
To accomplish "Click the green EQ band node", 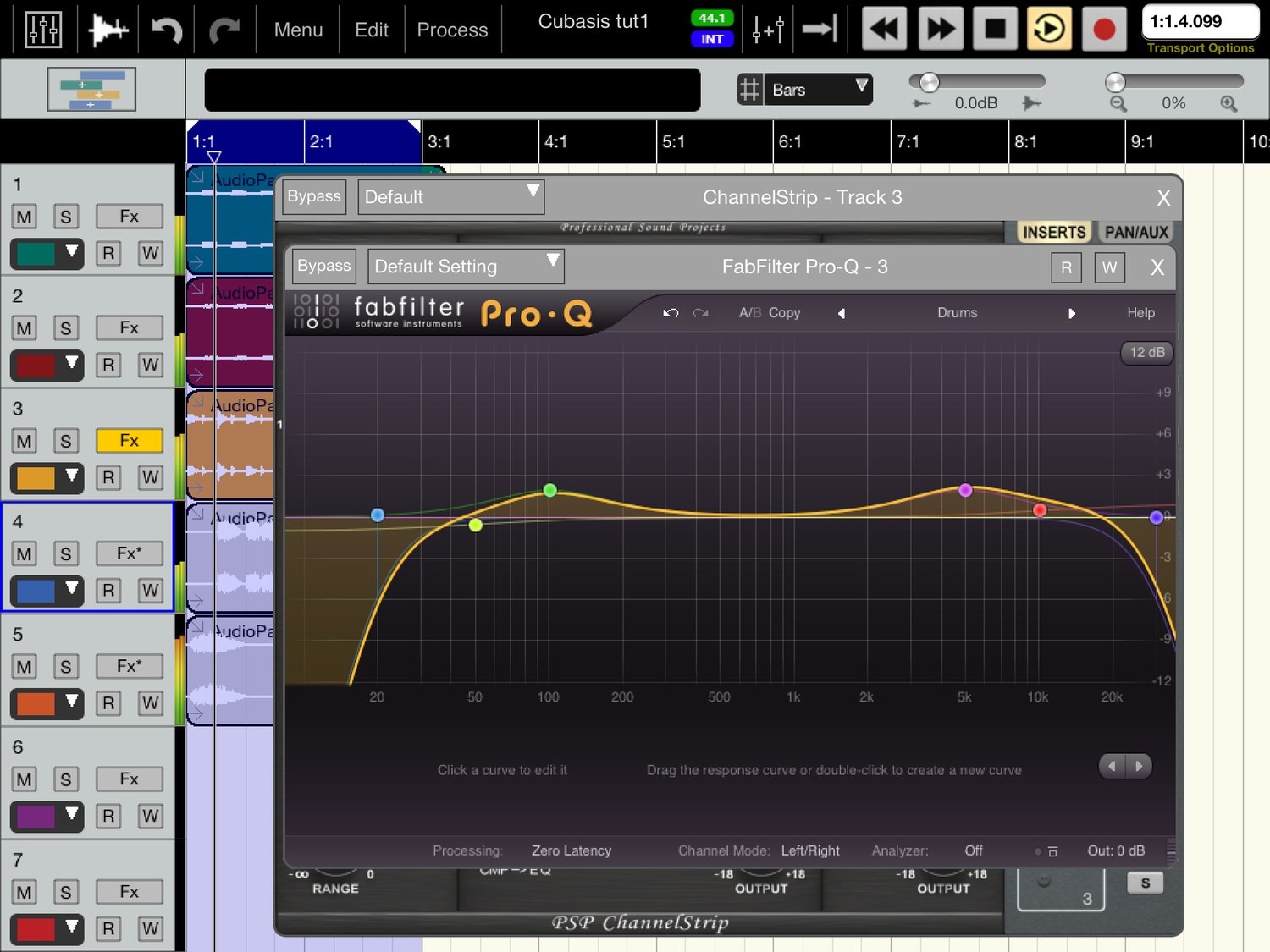I will (549, 490).
